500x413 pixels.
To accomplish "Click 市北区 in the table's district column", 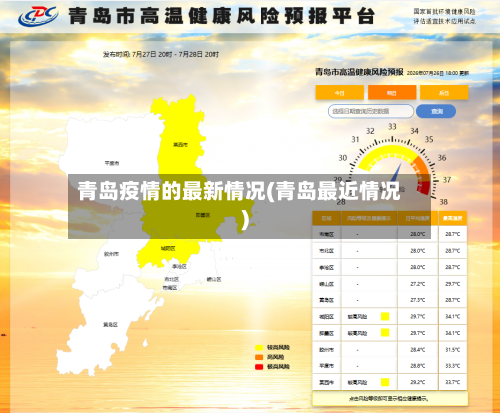I will pyautogui.click(x=326, y=251).
